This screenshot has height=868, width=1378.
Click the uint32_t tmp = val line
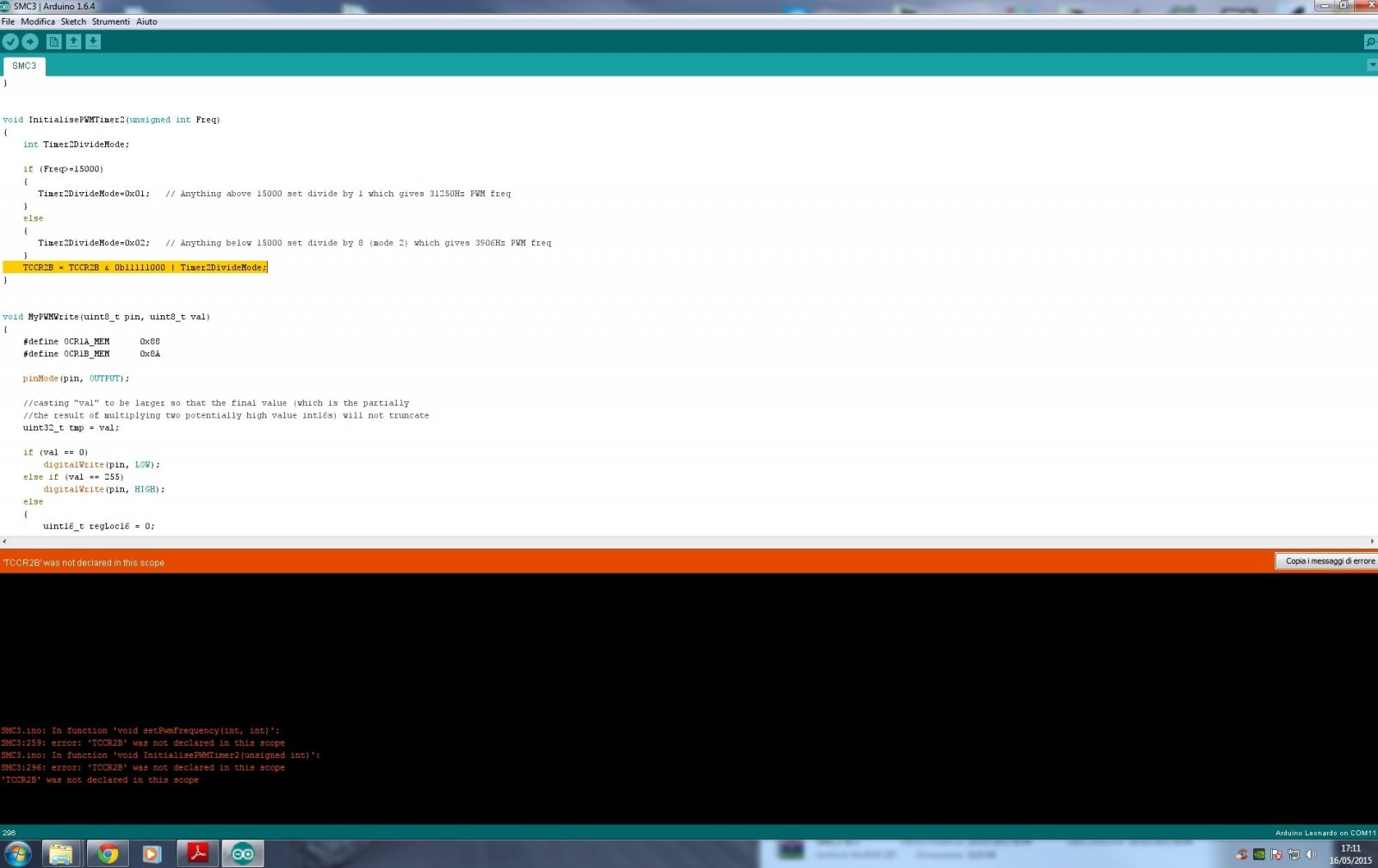tap(71, 428)
